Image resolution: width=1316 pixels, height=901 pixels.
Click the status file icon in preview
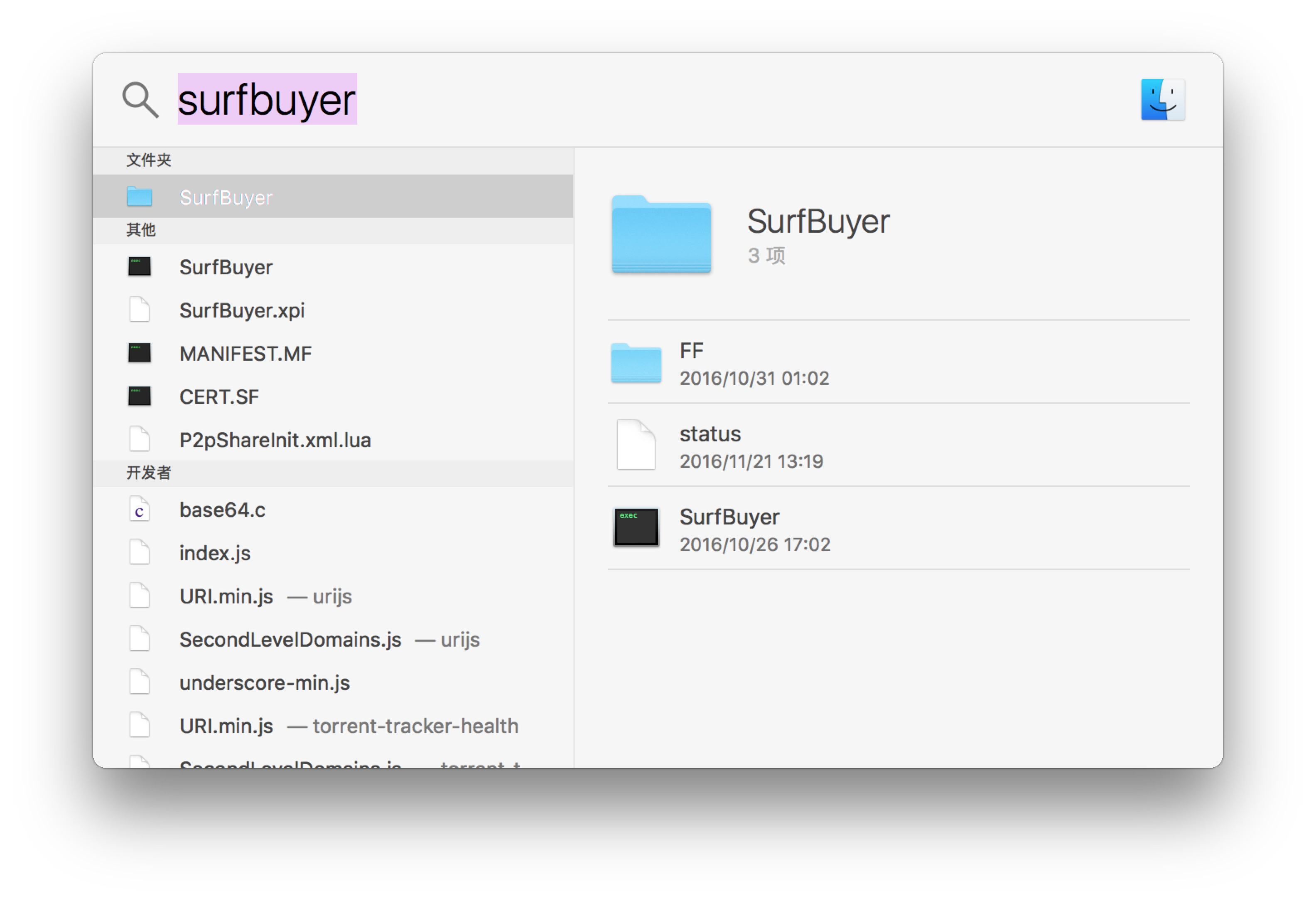point(636,446)
